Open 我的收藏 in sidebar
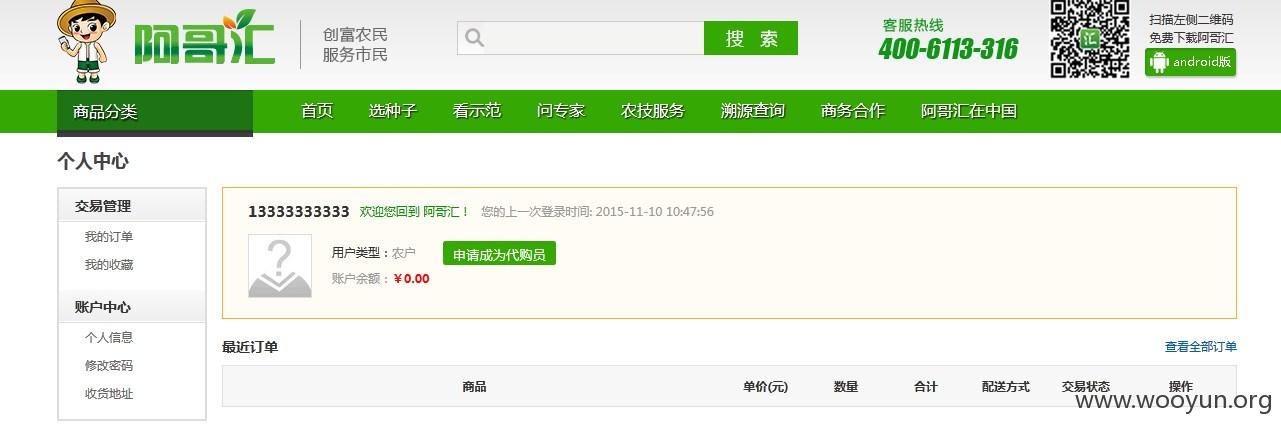 (109, 265)
